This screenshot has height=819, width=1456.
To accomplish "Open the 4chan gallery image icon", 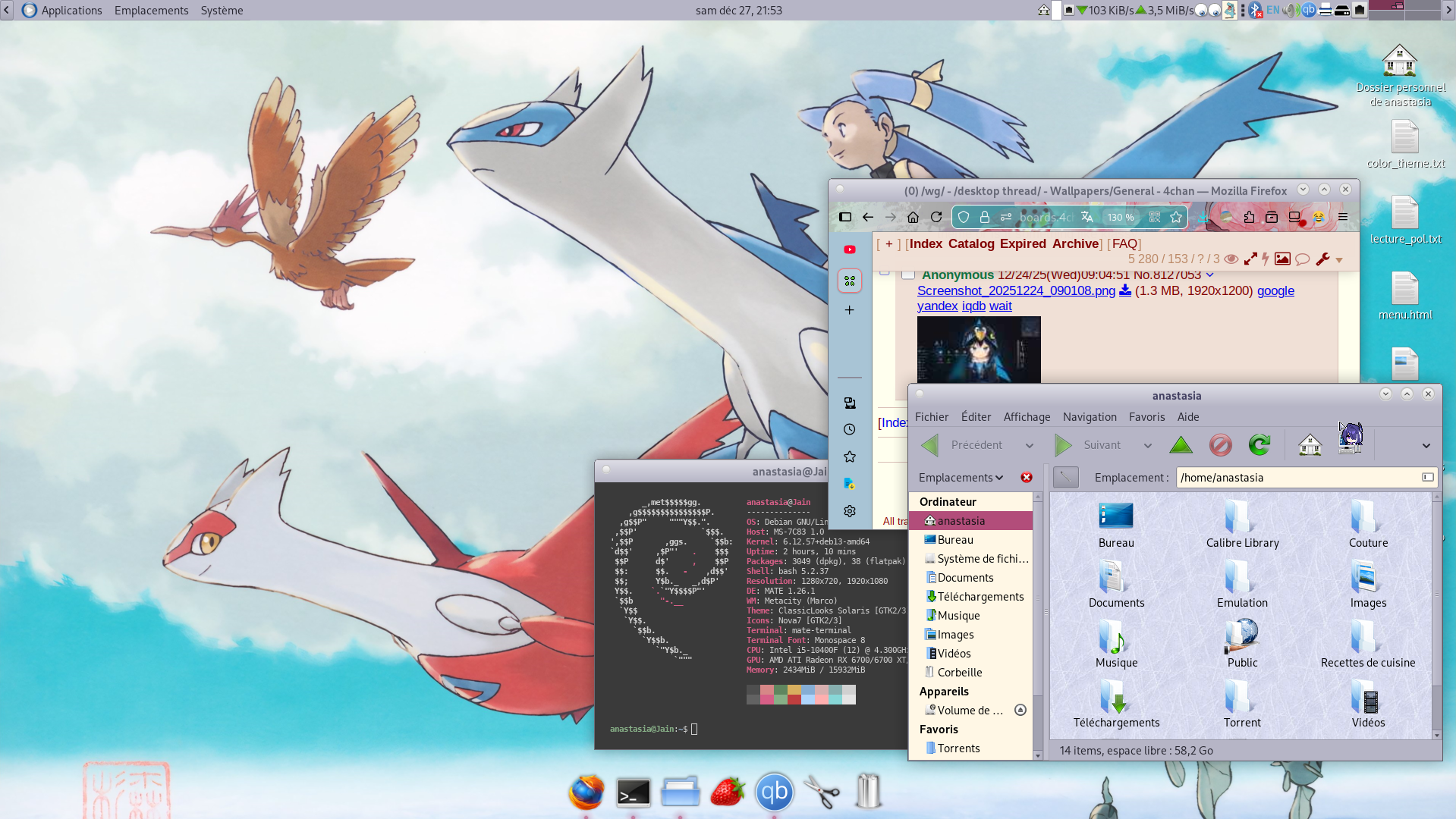I will tap(1282, 259).
